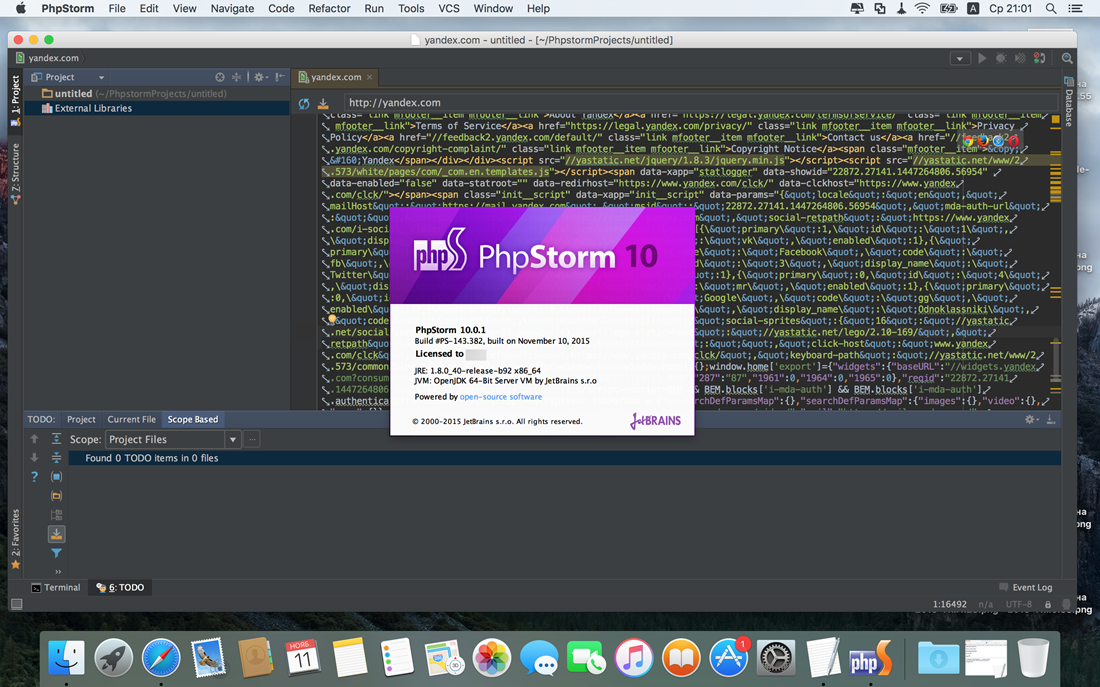Open the Event Log
This screenshot has width=1100, height=687.
click(x=1026, y=587)
